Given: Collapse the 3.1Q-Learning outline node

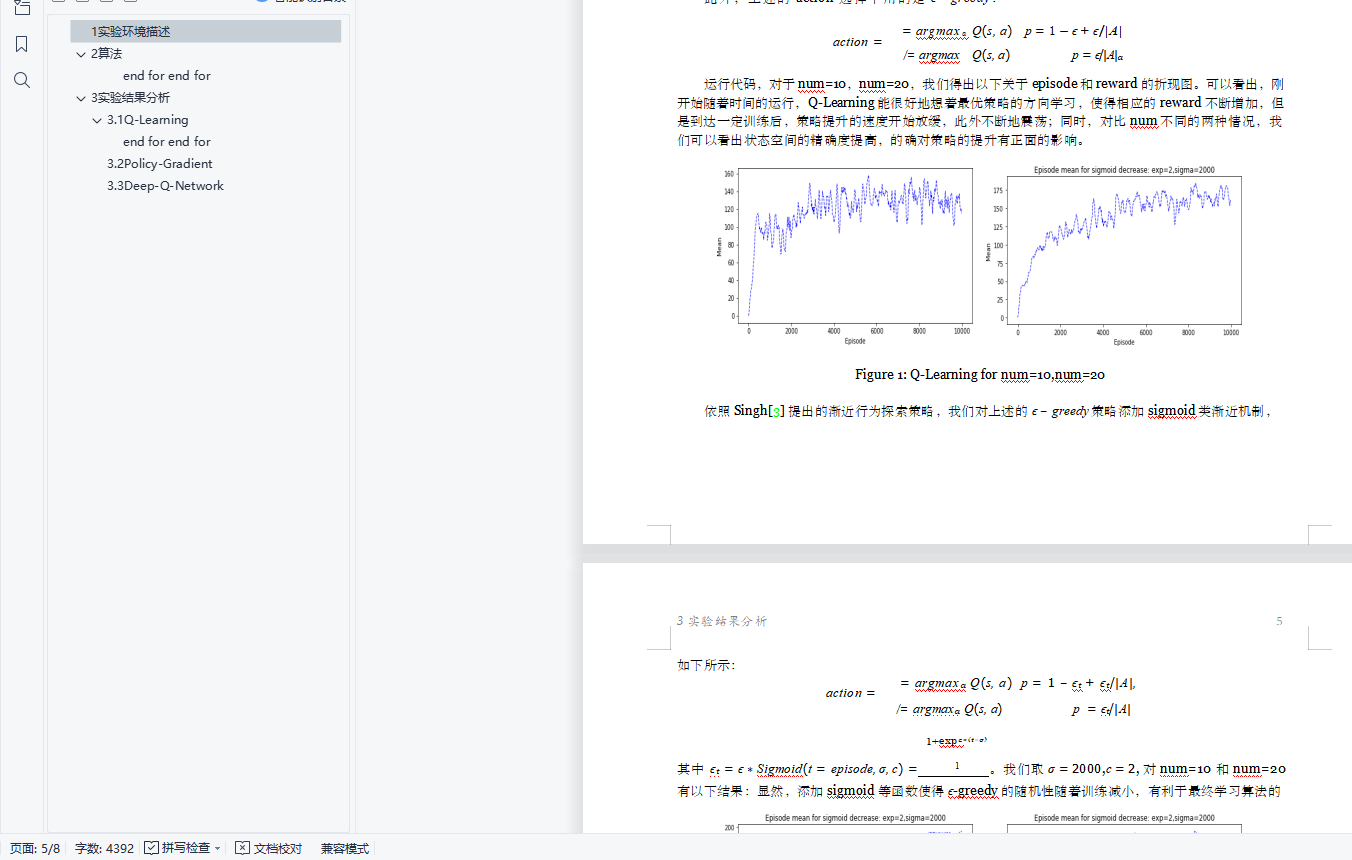Looking at the screenshot, I should coord(97,120).
